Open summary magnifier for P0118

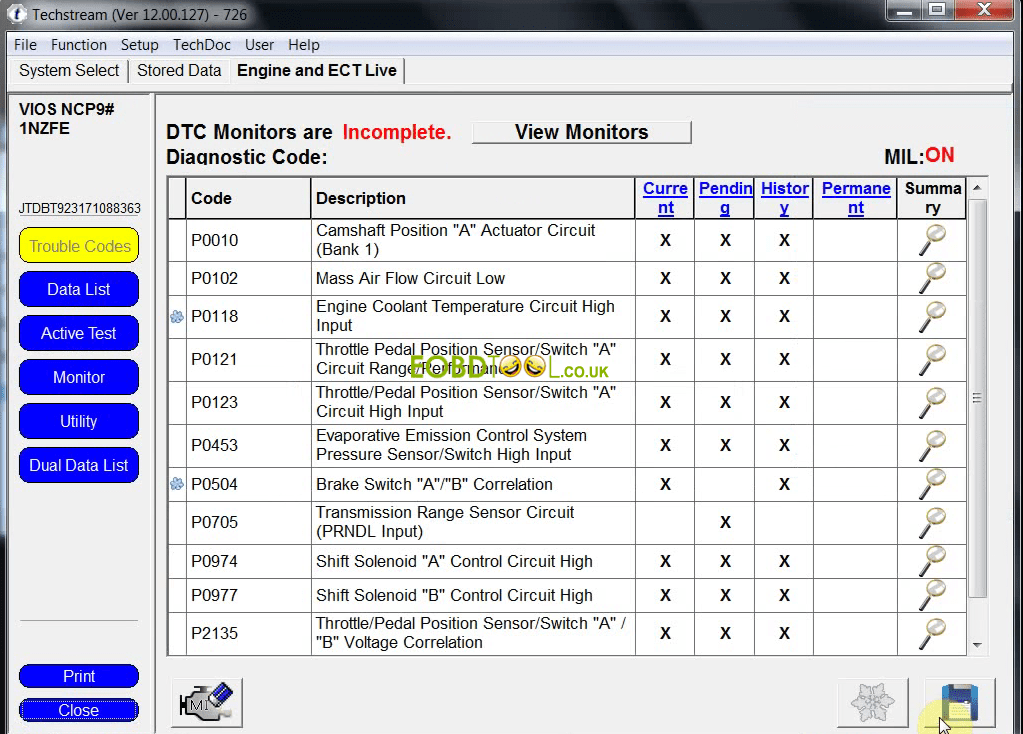click(932, 316)
